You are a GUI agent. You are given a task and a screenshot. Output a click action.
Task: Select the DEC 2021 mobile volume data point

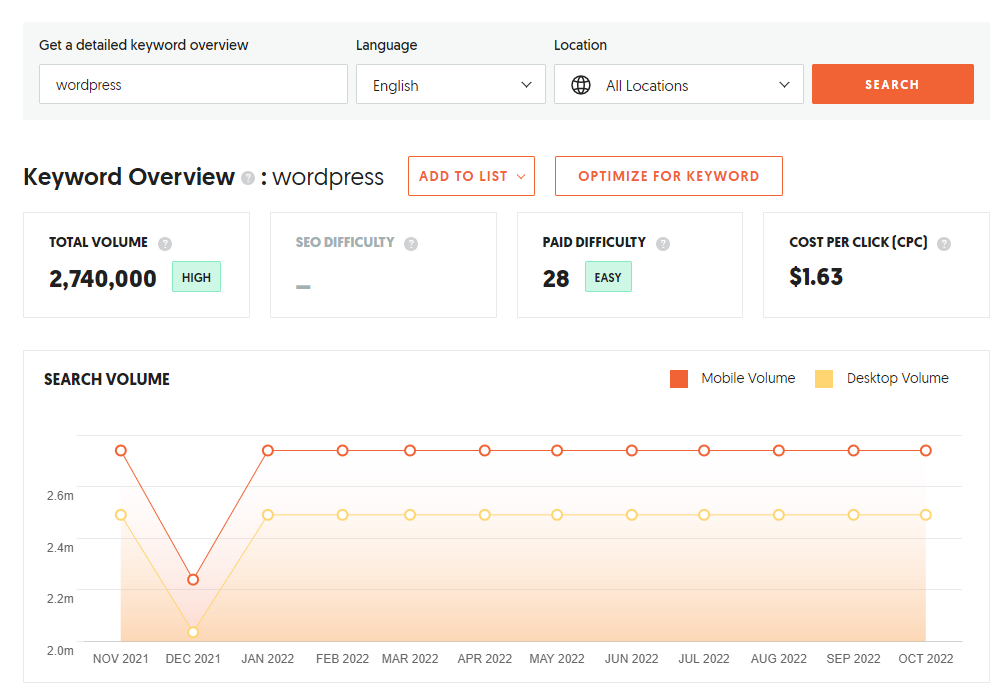193,579
